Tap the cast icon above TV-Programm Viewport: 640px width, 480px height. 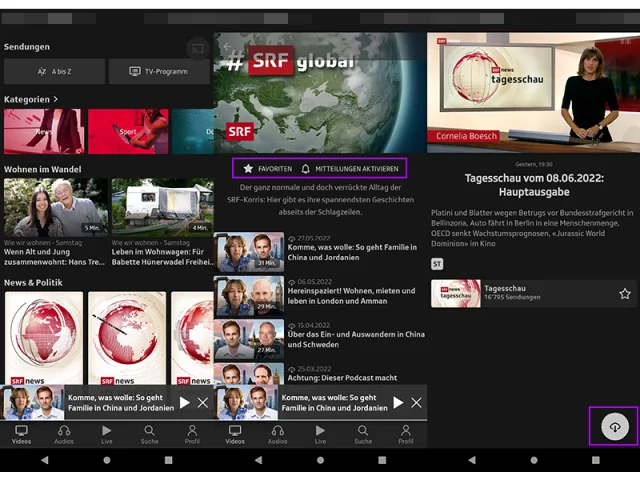tap(198, 47)
